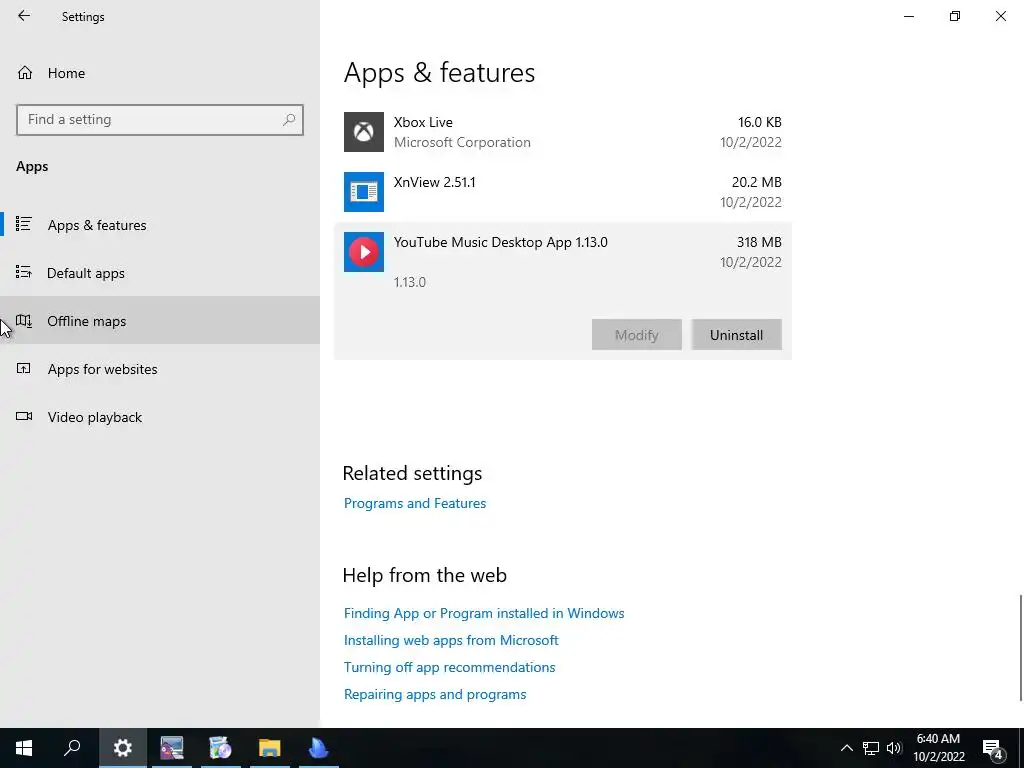
Task: Open Repairing apps and programs link
Action: point(435,694)
